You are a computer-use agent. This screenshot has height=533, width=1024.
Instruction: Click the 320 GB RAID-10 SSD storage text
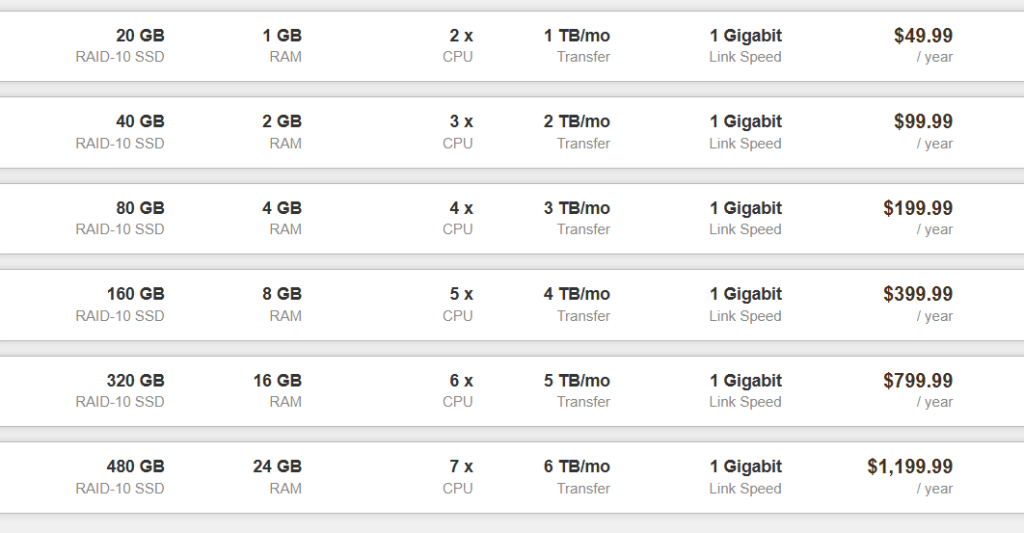pyautogui.click(x=120, y=390)
